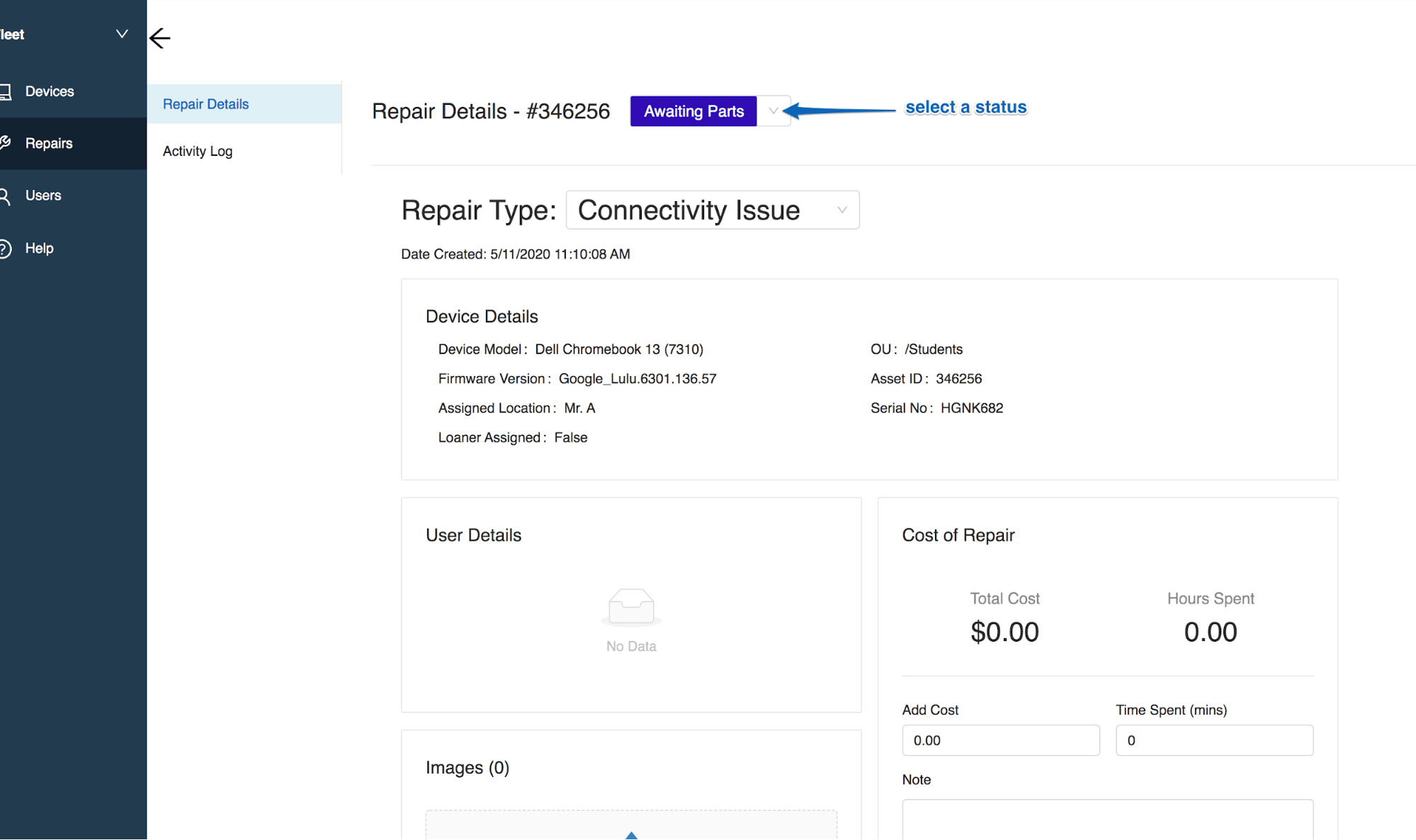Open the Repairs menu item

73,143
